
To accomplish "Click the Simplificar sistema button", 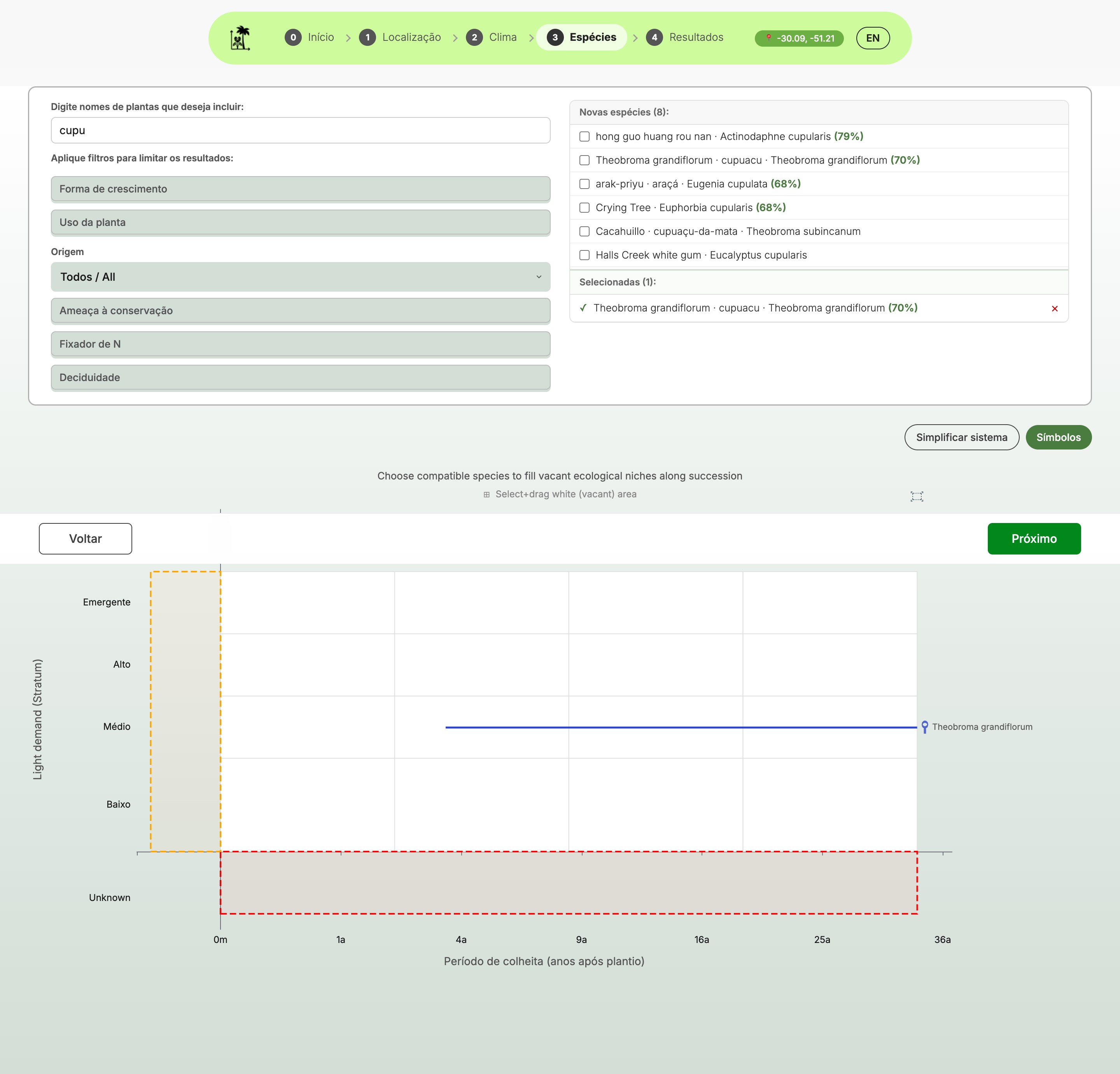I will [961, 437].
